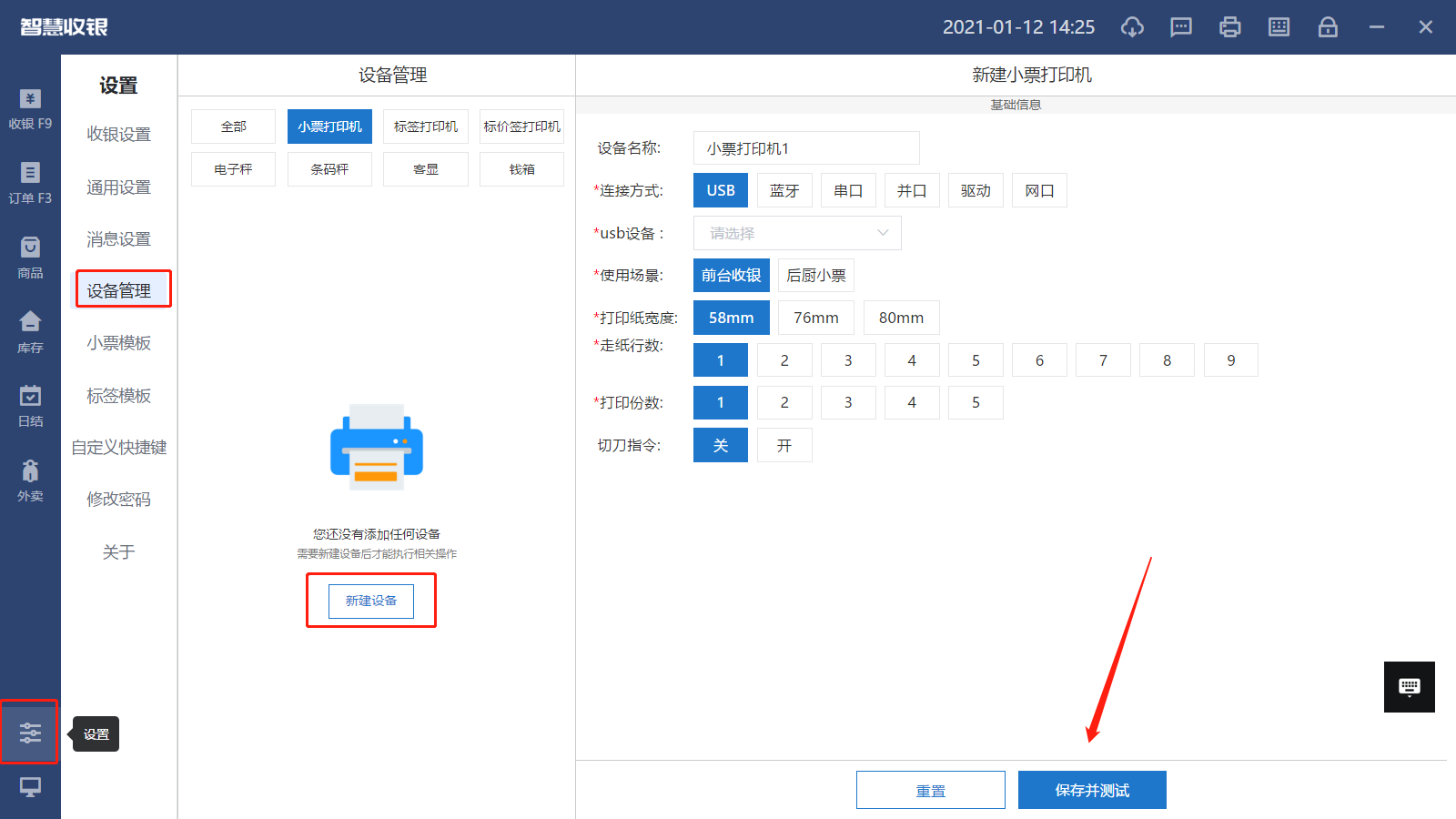Open 小票模板 settings menu item
Screen dimensions: 1456x819
click(x=118, y=343)
